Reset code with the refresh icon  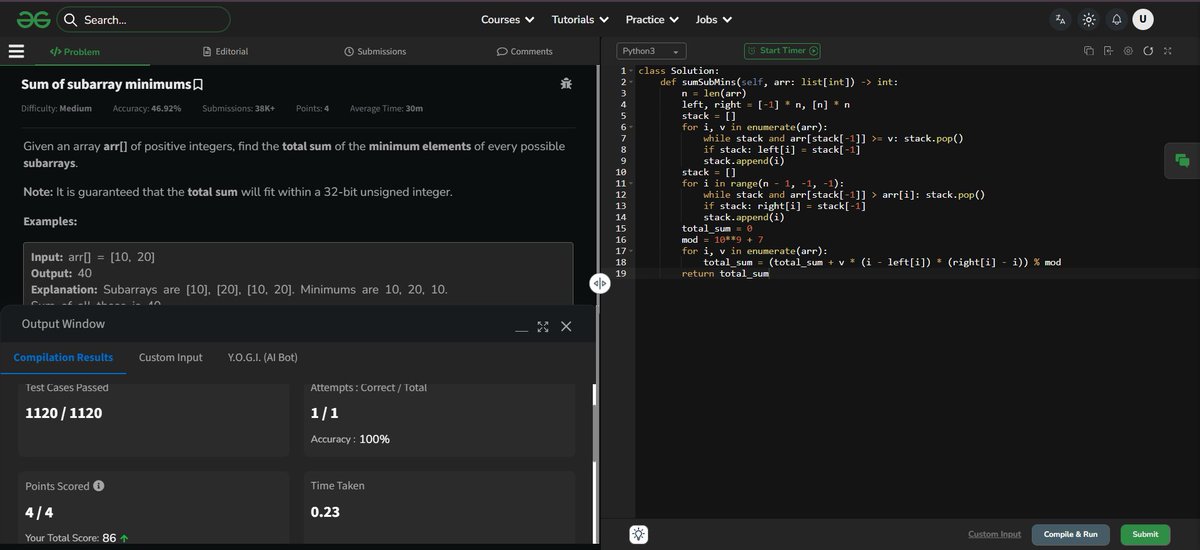point(1148,51)
